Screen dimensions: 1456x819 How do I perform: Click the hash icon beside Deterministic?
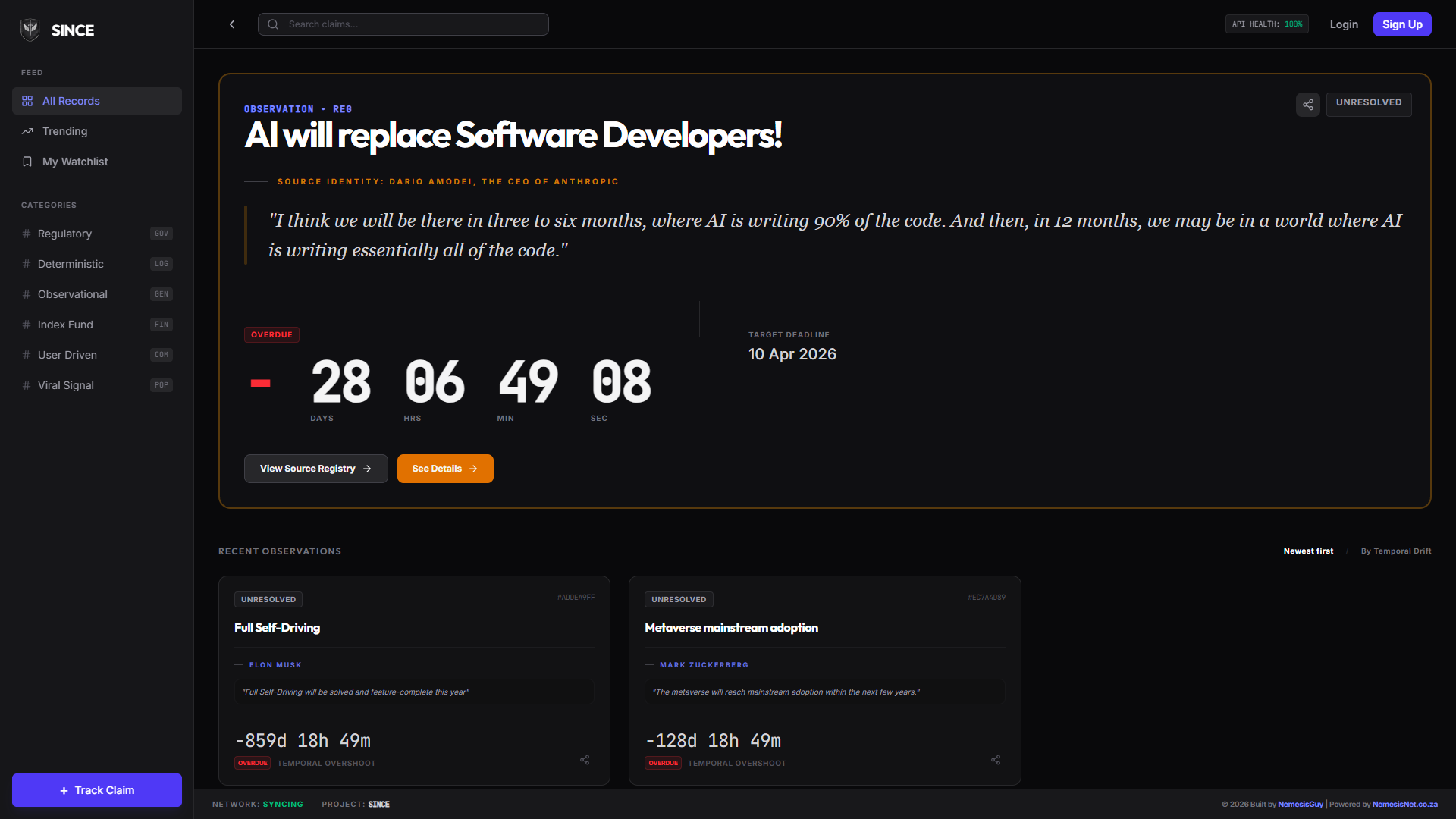27,264
